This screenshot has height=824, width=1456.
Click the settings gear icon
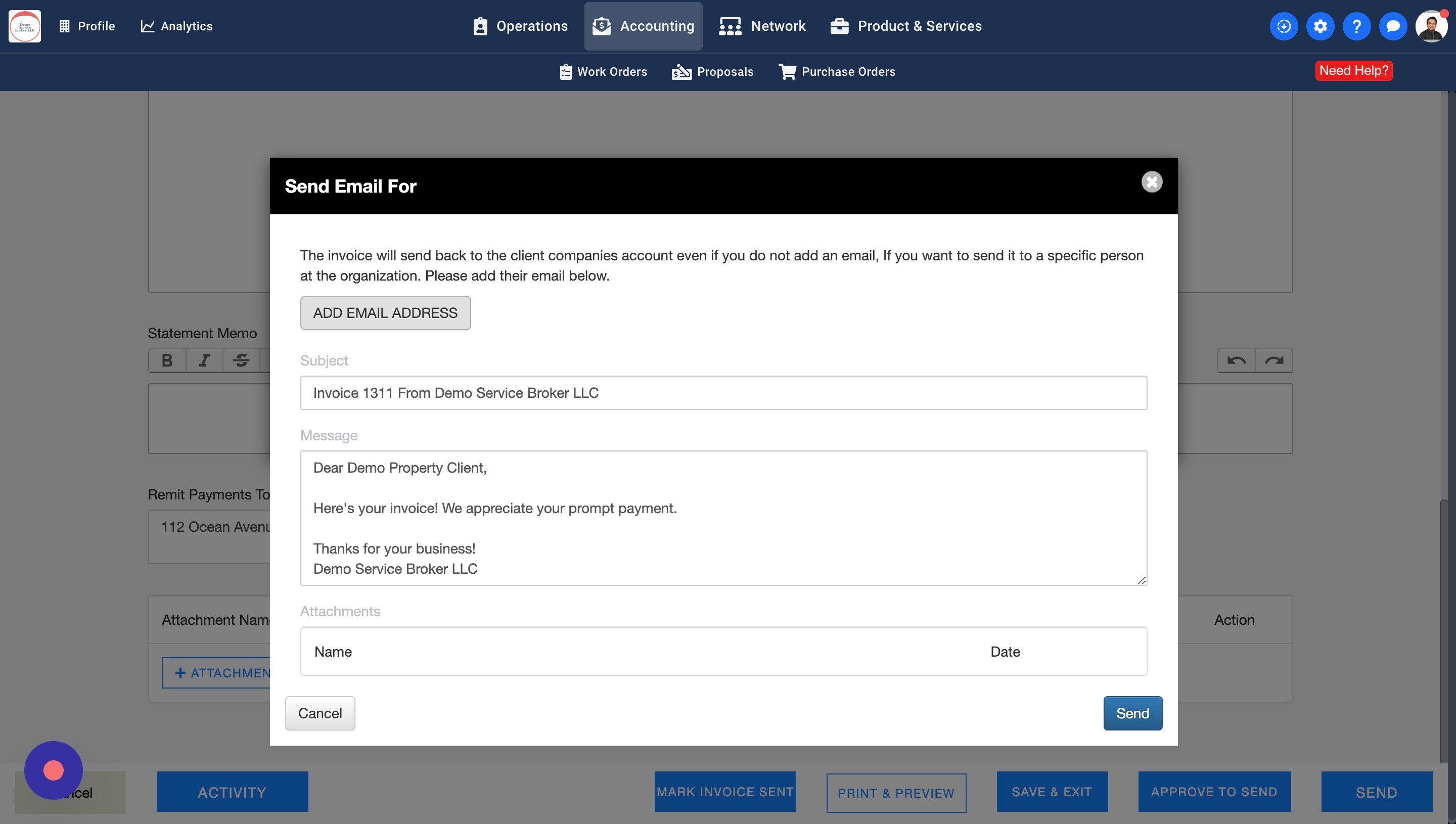coord(1320,26)
